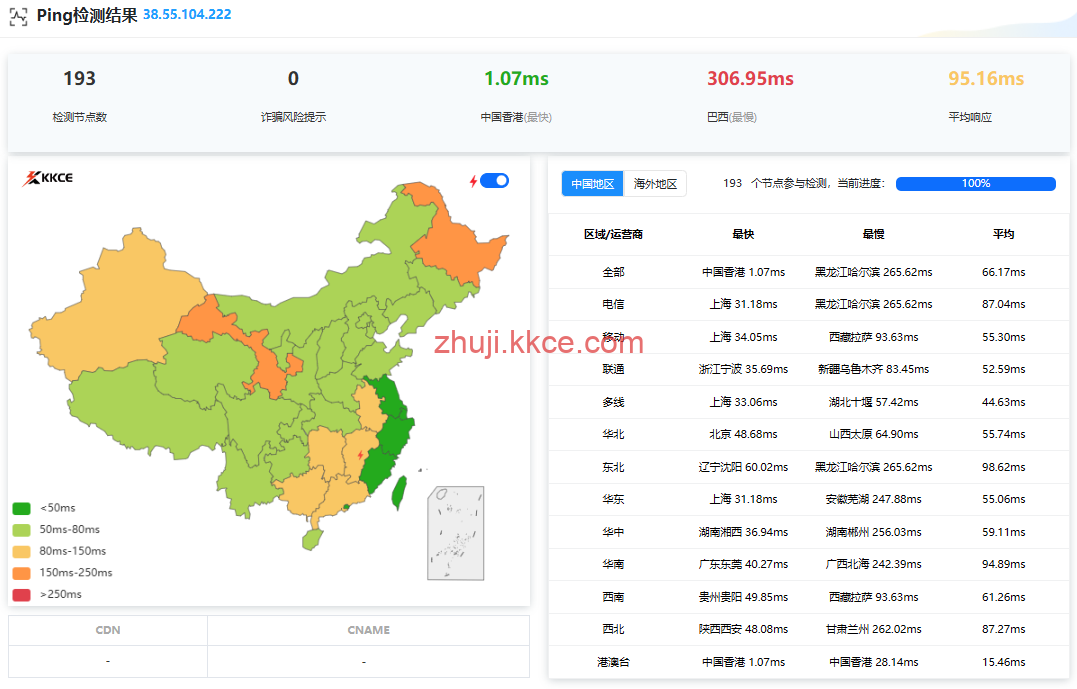This screenshot has width=1077, height=689.
Task: Click the 最快 column header
Action: pos(743,234)
